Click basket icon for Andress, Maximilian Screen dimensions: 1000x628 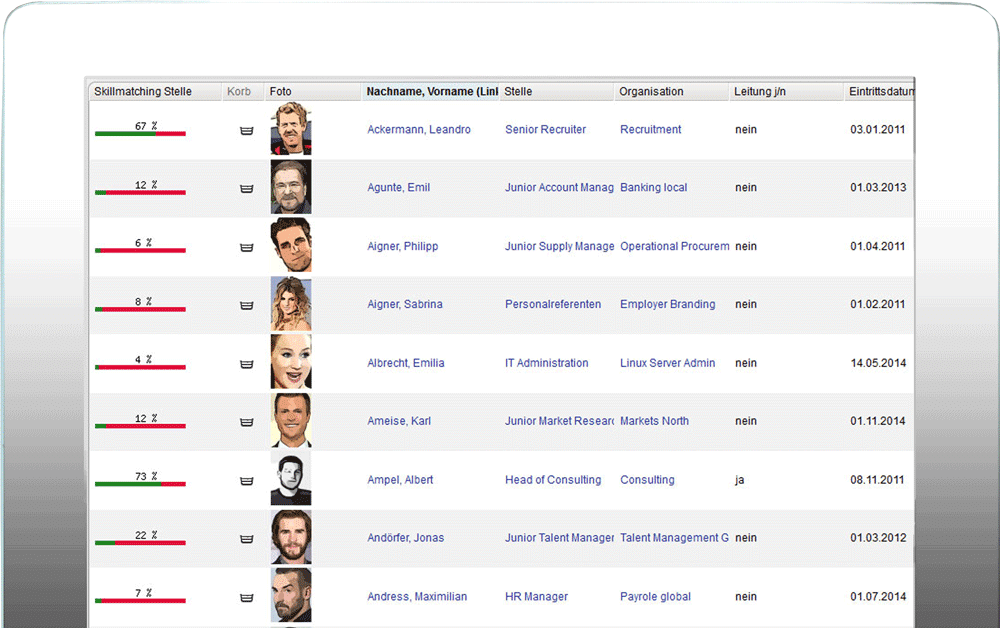pyautogui.click(x=246, y=597)
